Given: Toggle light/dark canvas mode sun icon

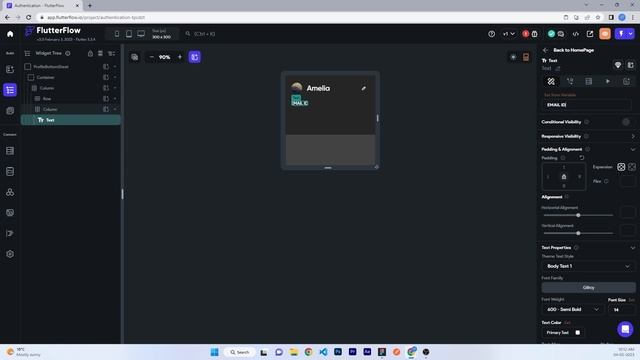Looking at the screenshot, I should 513,57.
